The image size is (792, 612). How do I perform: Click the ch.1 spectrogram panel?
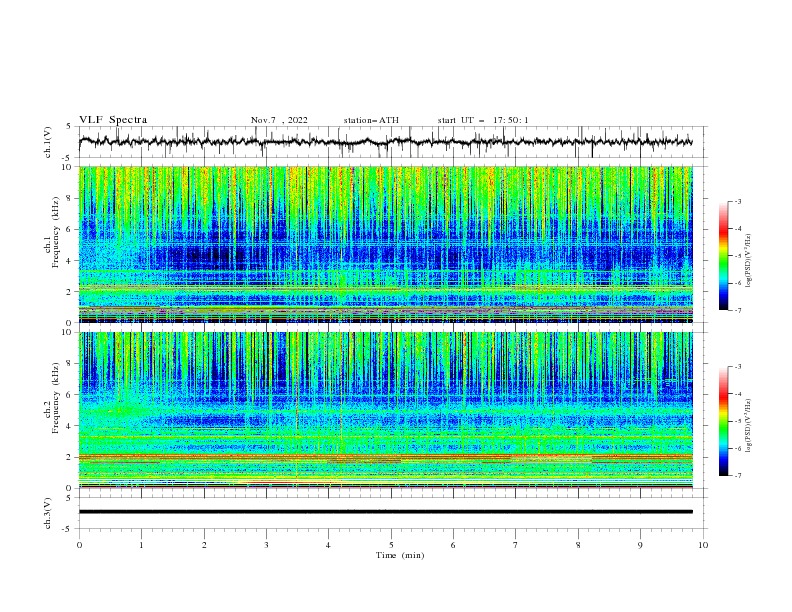pos(385,244)
